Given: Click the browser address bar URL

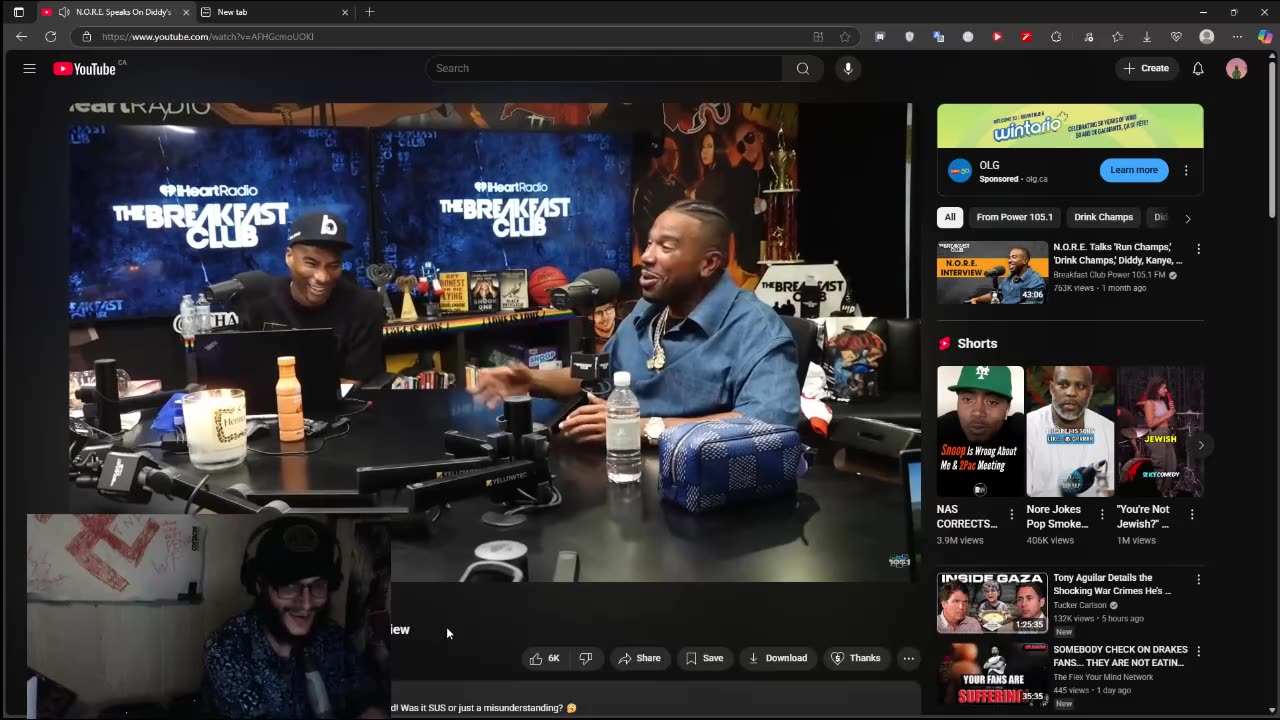Looking at the screenshot, I should pos(208,36).
